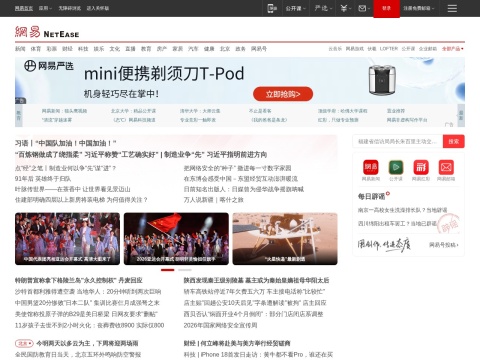Screen dimensions: 480x360
Task: Open the 网易号 navigation tab
Action: [x=259, y=49]
